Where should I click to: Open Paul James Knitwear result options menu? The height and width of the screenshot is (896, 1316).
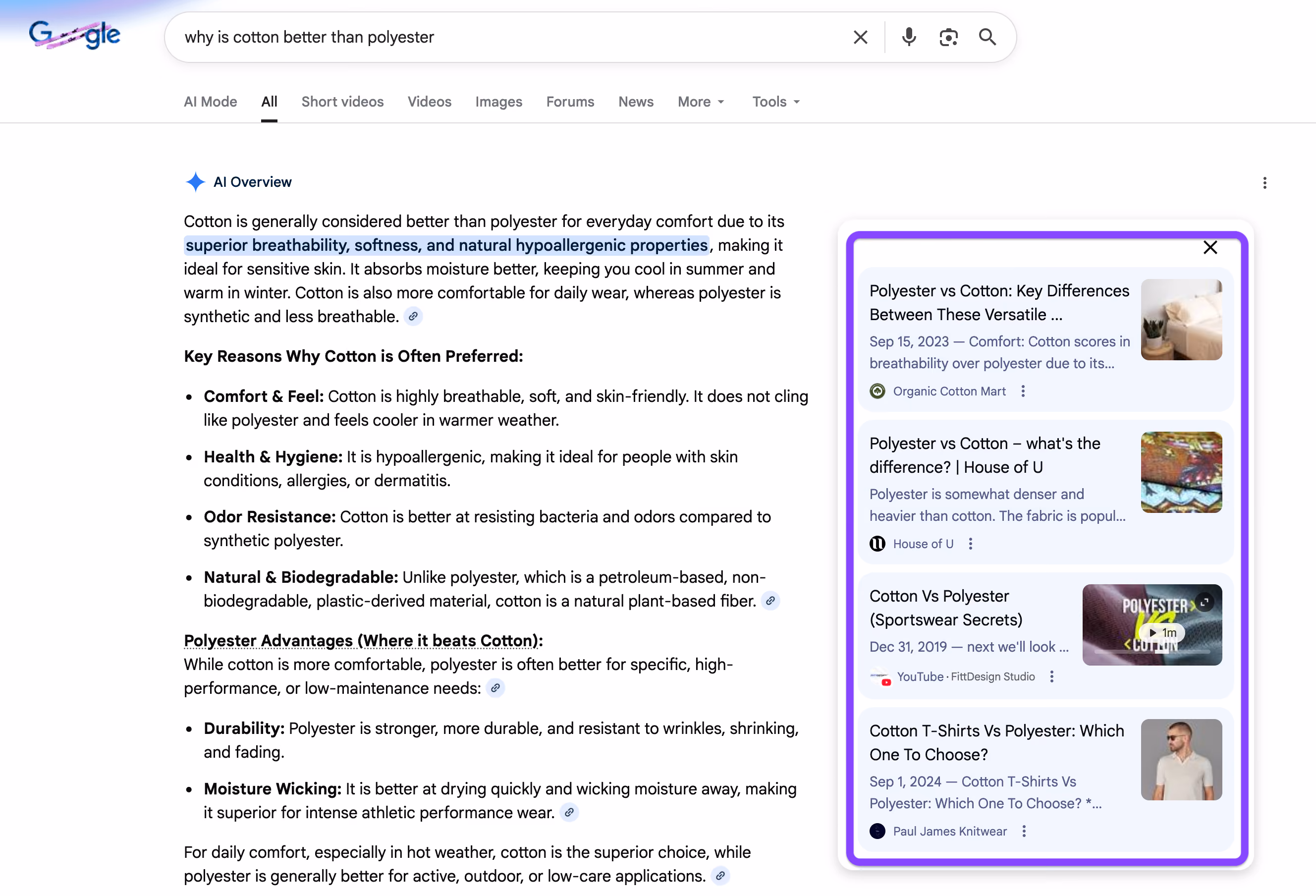(x=1023, y=831)
